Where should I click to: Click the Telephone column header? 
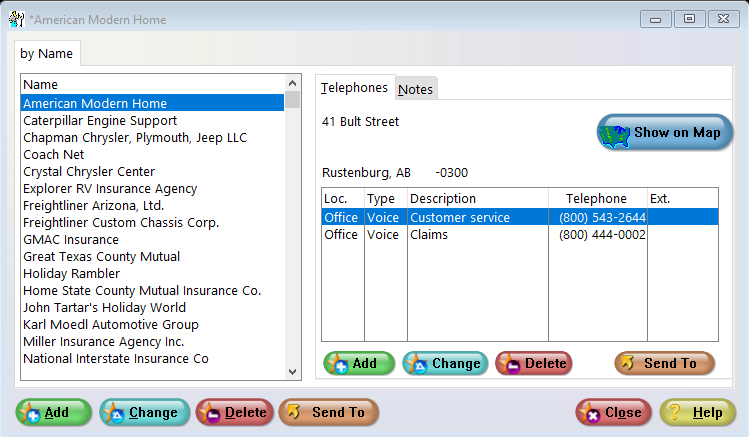coord(598,198)
